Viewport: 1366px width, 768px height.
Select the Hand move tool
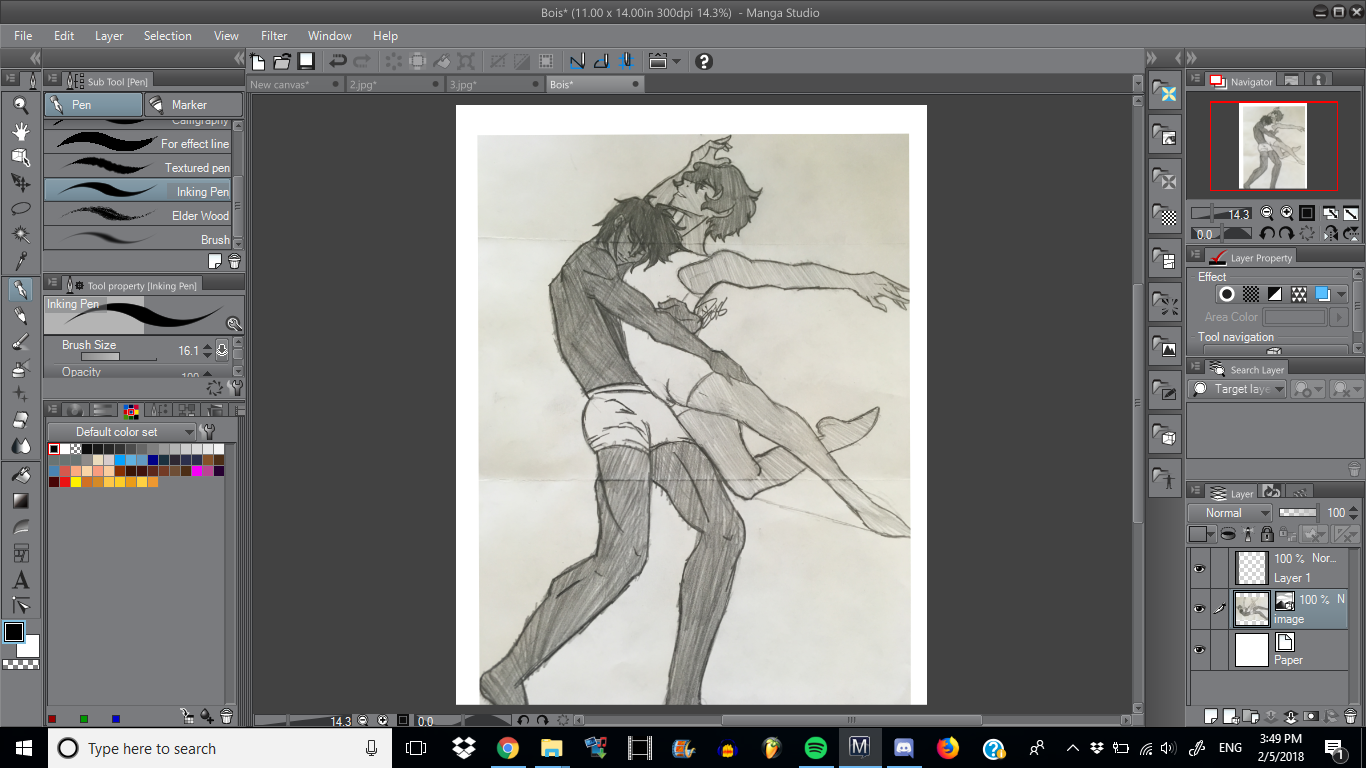pos(20,131)
